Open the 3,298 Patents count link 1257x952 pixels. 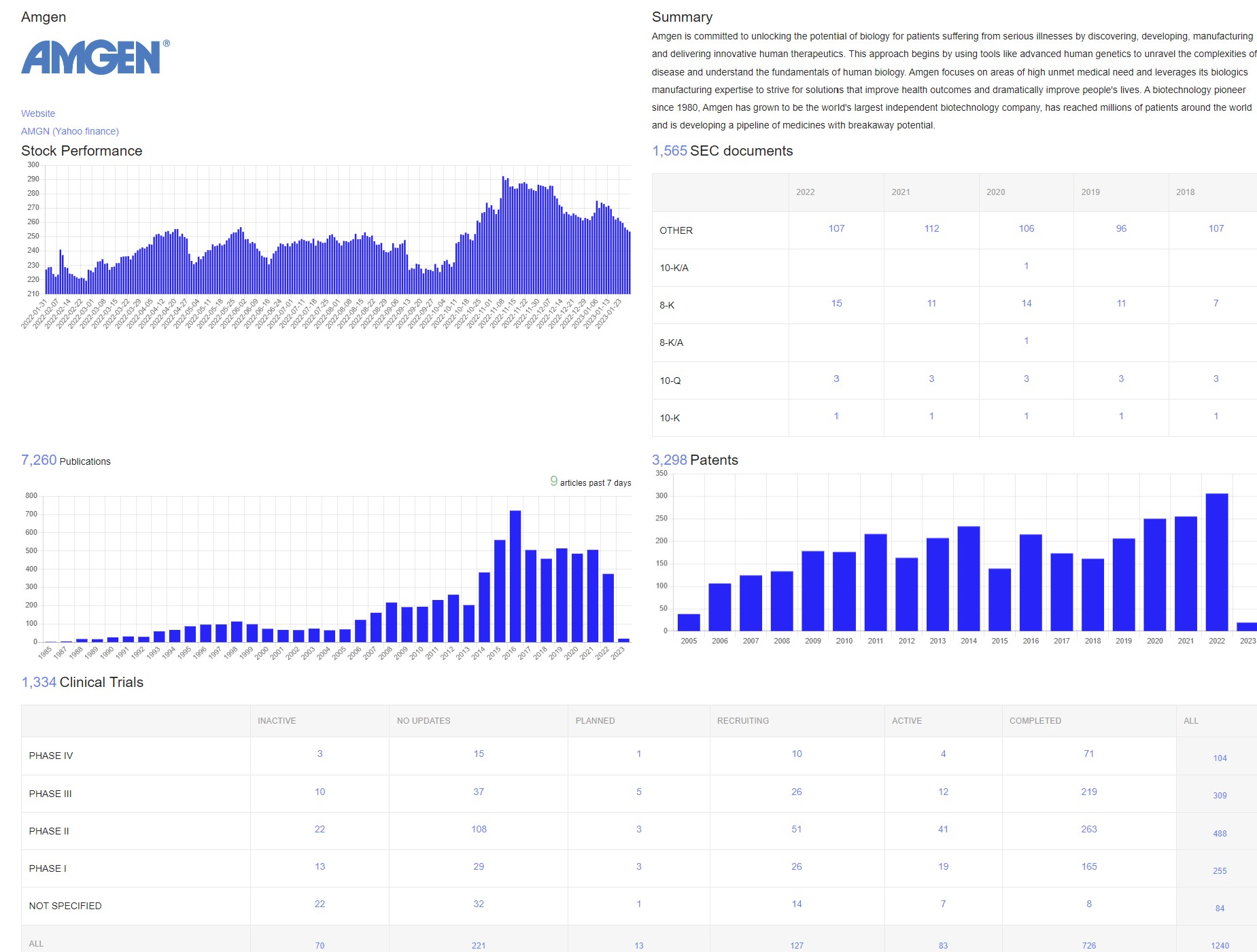tap(670, 460)
